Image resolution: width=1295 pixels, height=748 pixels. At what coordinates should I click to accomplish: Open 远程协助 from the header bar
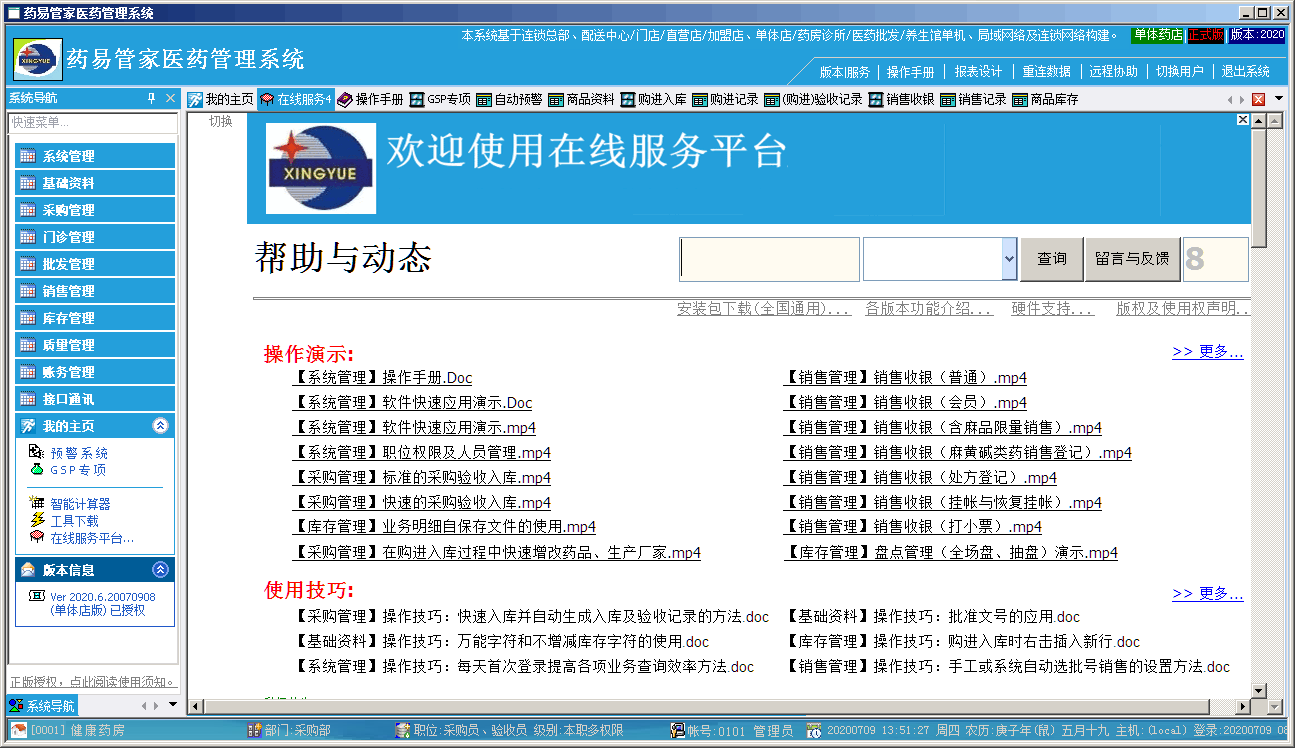(x=1113, y=72)
